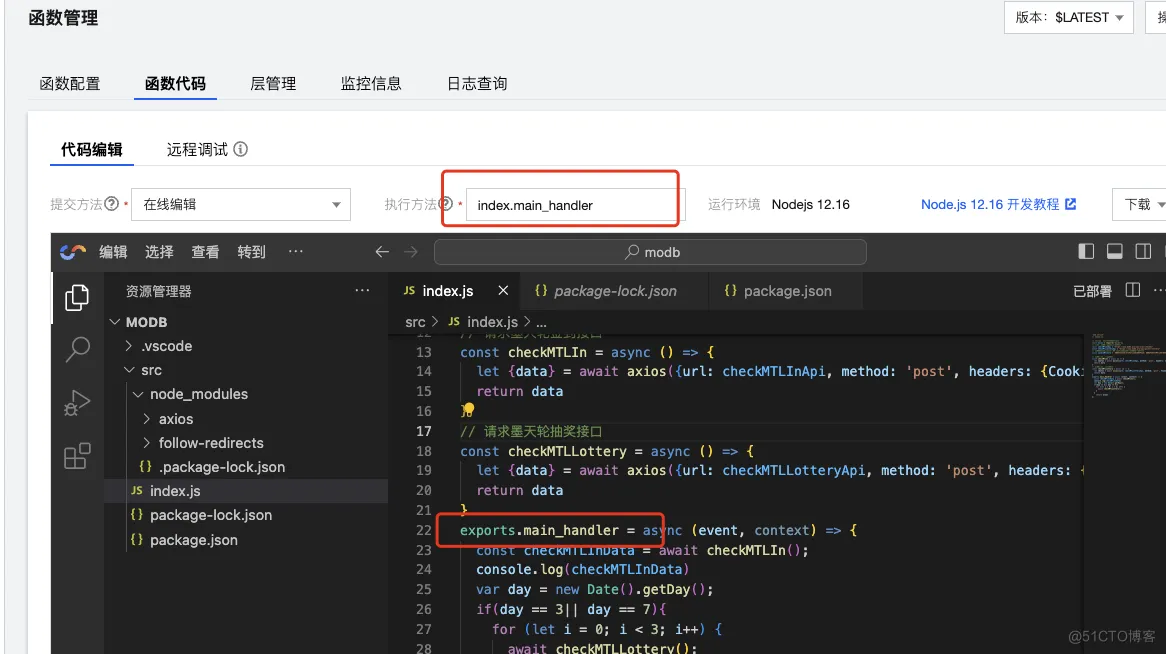Open the Search icon in activity bar
This screenshot has width=1166, height=654.
[x=77, y=349]
